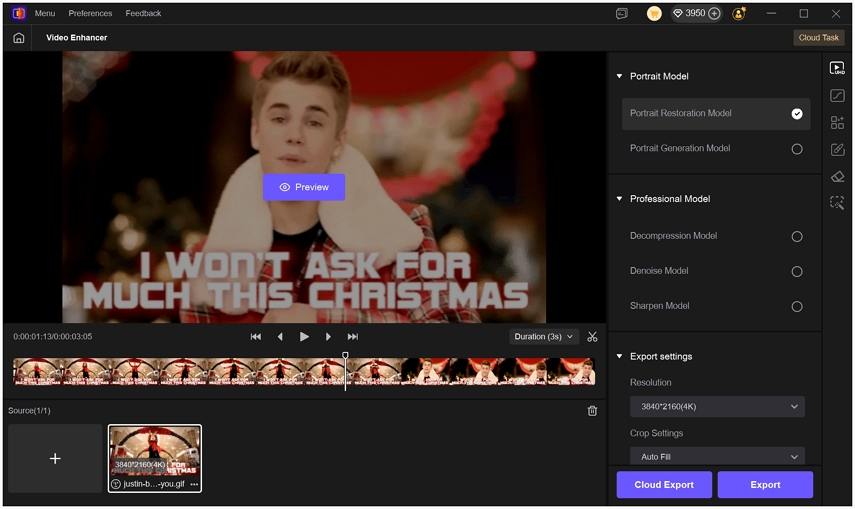Open the three-dot menu on justin-b...-you.gif
855x509 pixels.
pos(194,484)
